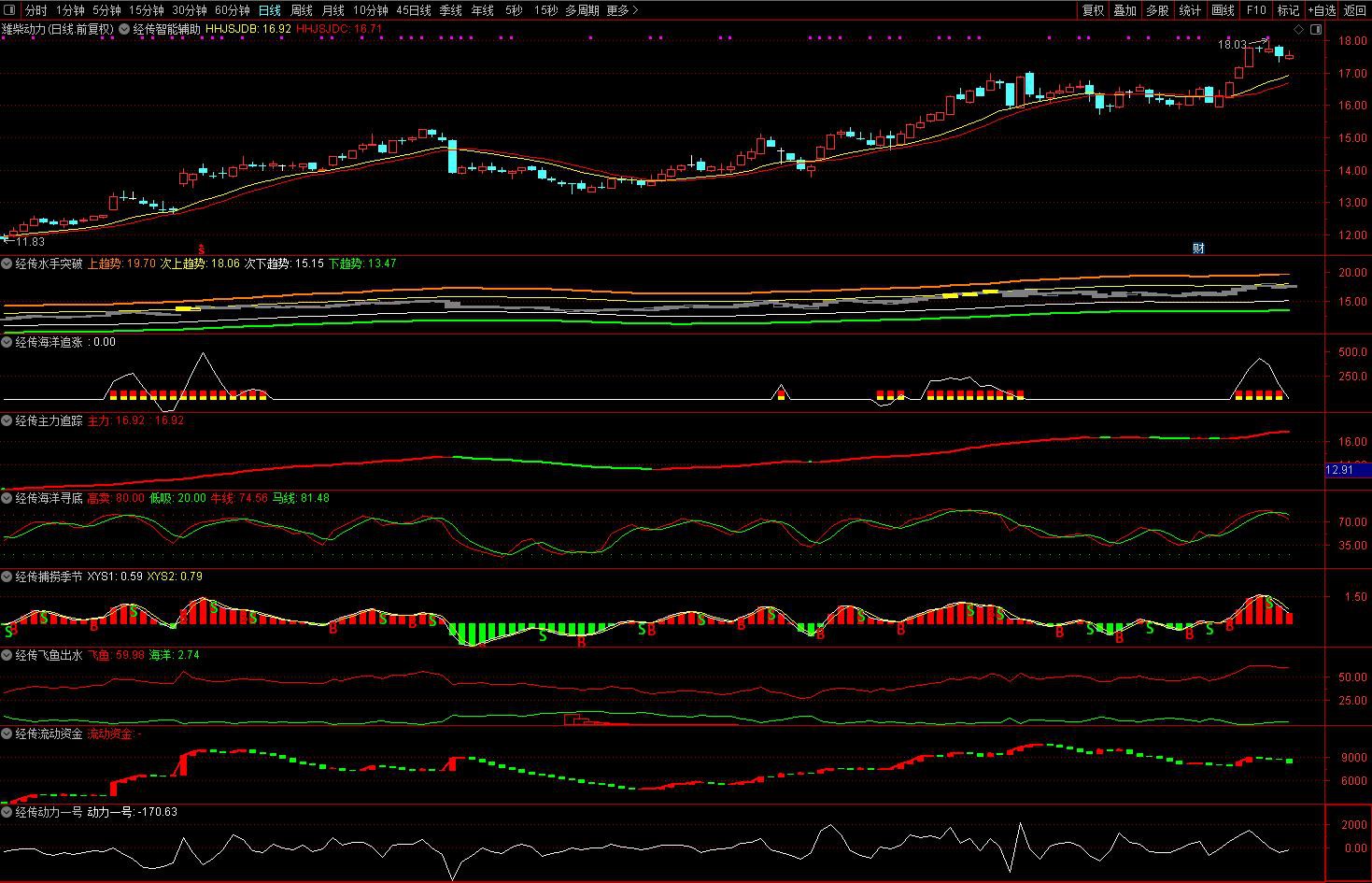Open the 多周期 multi-period view
1372x883 pixels.
[582, 10]
